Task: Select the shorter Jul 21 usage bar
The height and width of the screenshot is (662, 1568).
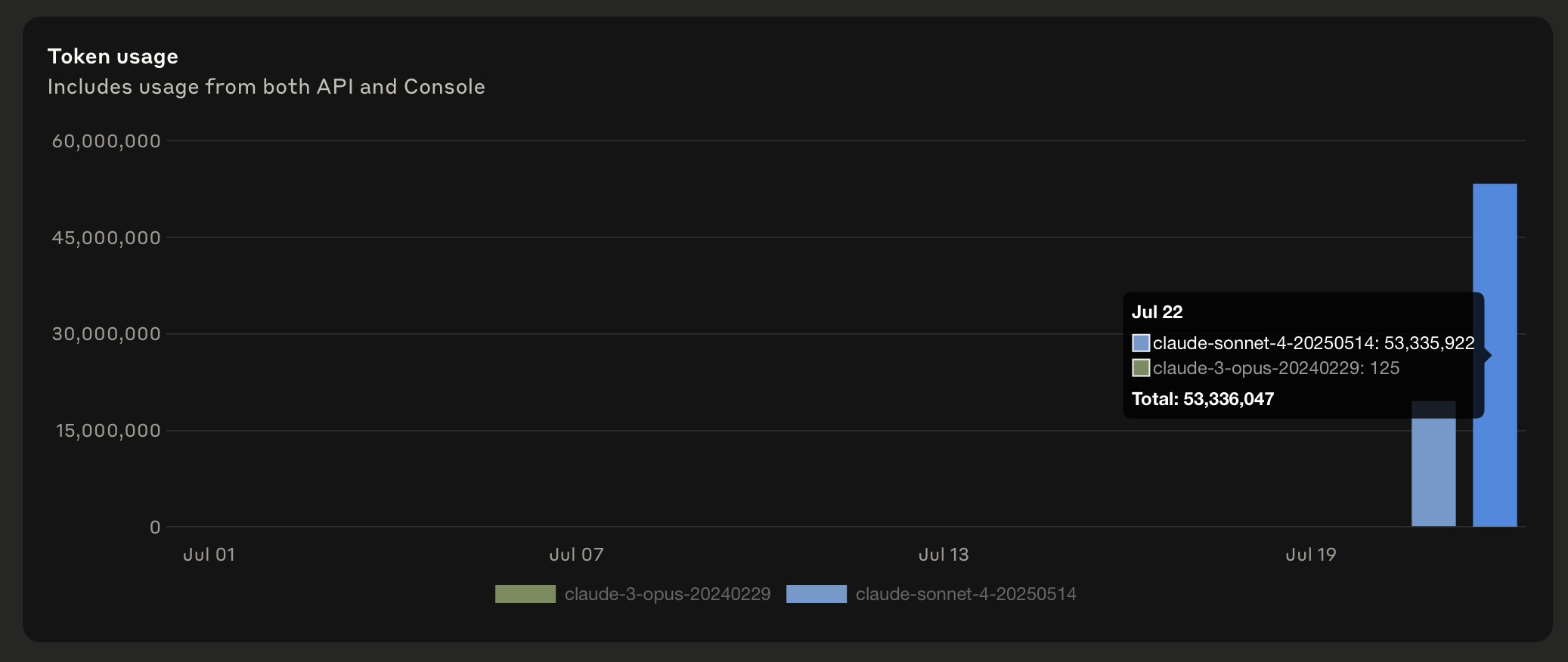Action: (1433, 464)
